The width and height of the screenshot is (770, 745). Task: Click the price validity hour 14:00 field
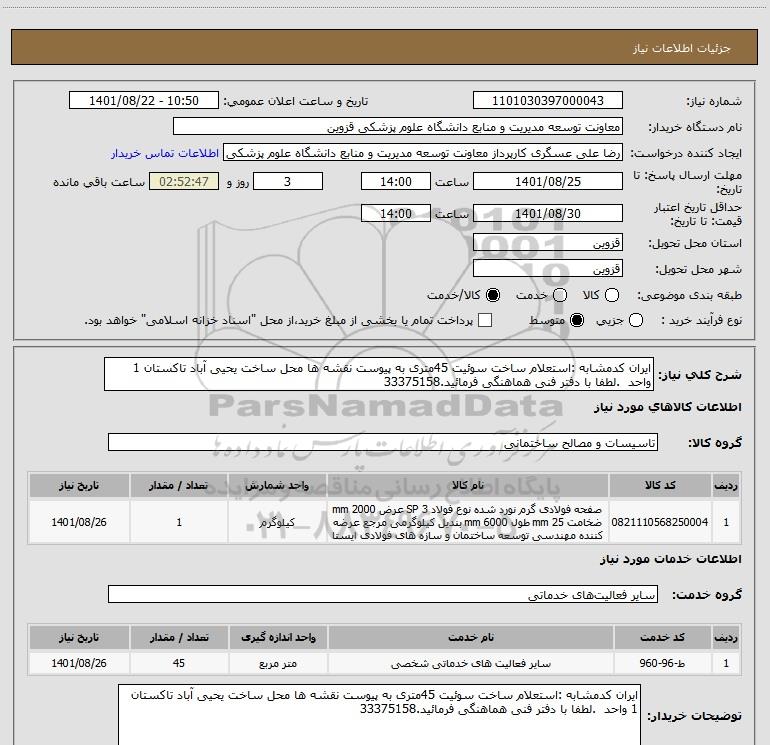(x=396, y=213)
